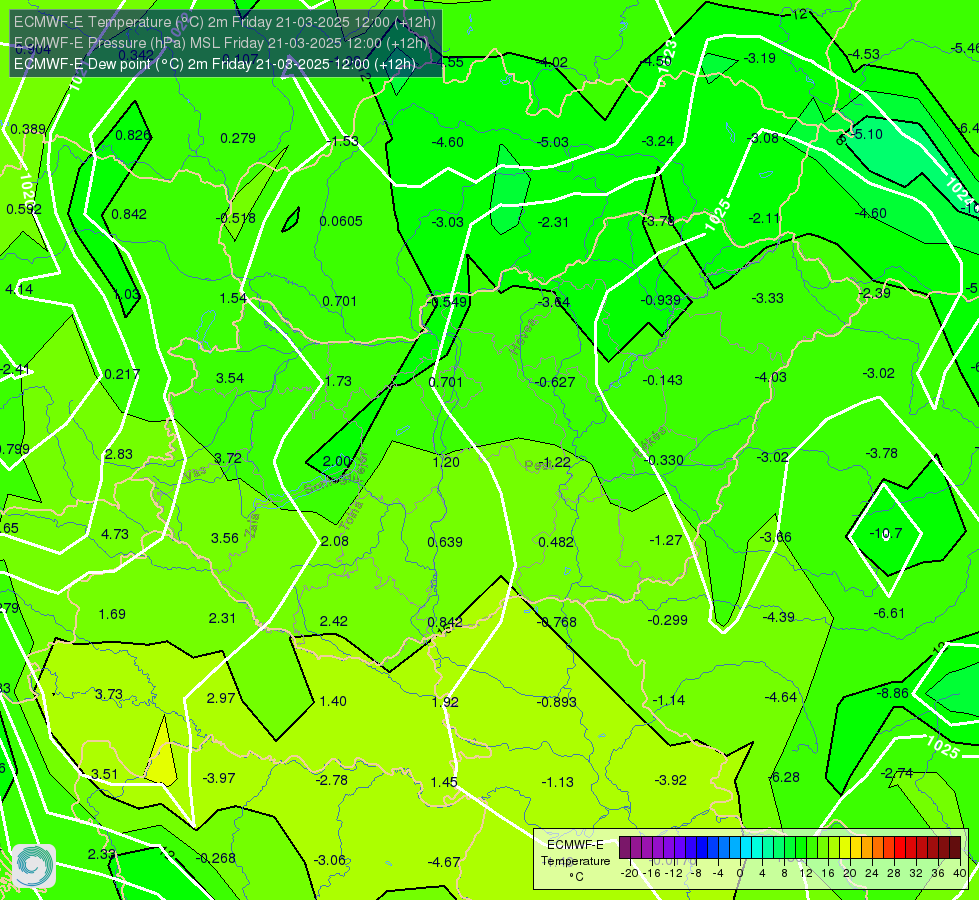Click the dew point value -3.33
The width and height of the screenshot is (979, 900).
(x=768, y=298)
